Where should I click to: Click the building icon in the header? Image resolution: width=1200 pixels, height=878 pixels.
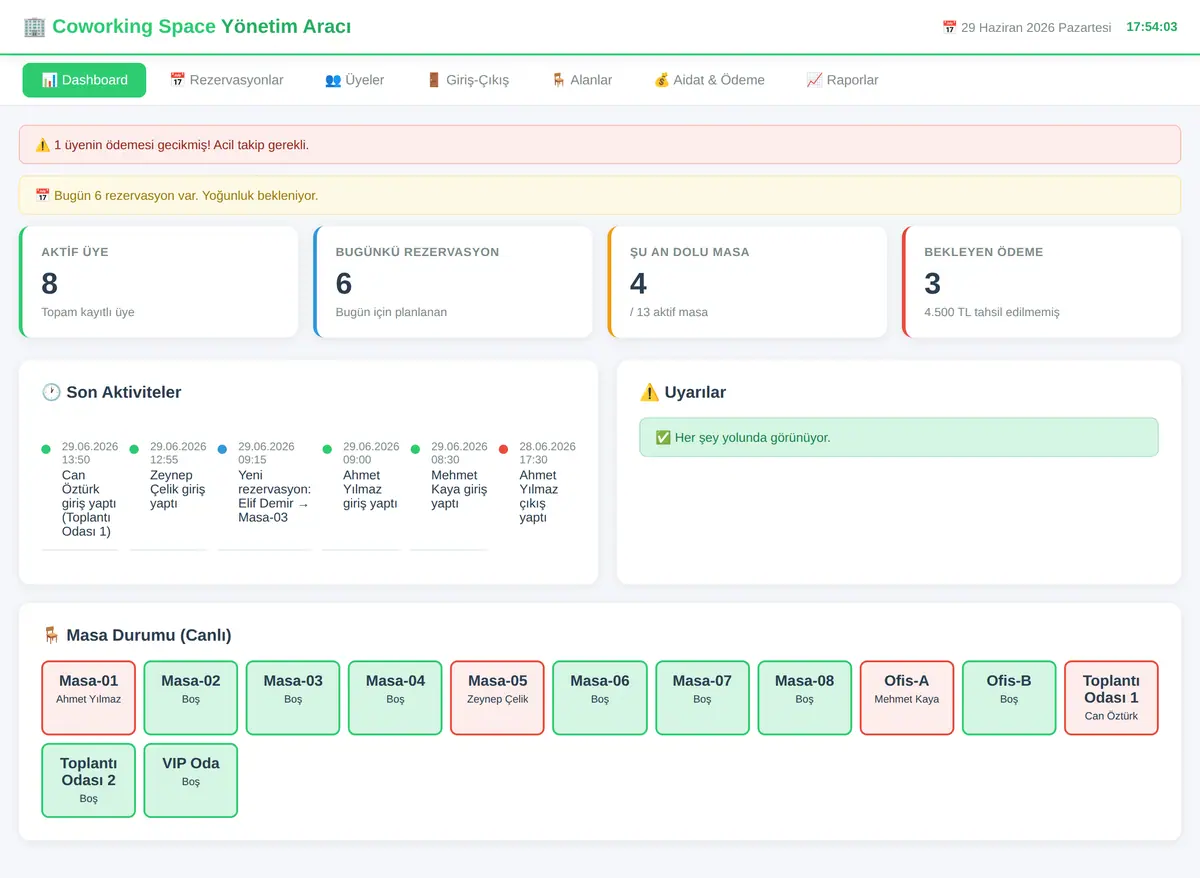click(34, 27)
